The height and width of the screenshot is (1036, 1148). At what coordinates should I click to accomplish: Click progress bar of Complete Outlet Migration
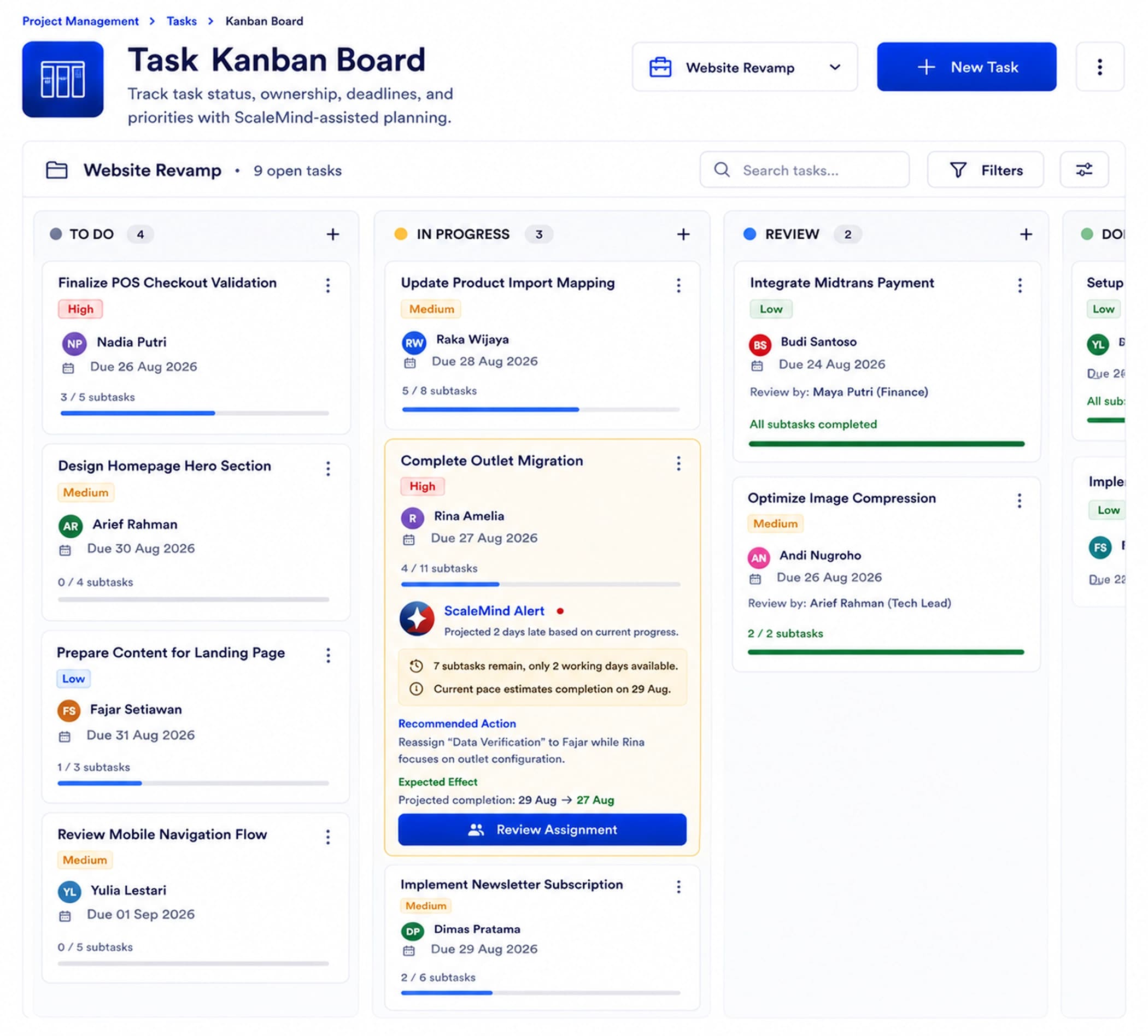point(541,585)
